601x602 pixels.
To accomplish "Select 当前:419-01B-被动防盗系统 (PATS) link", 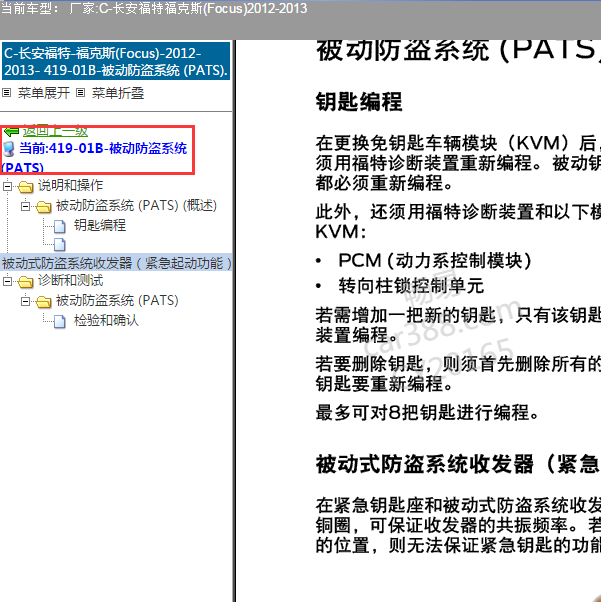I will pos(94,157).
